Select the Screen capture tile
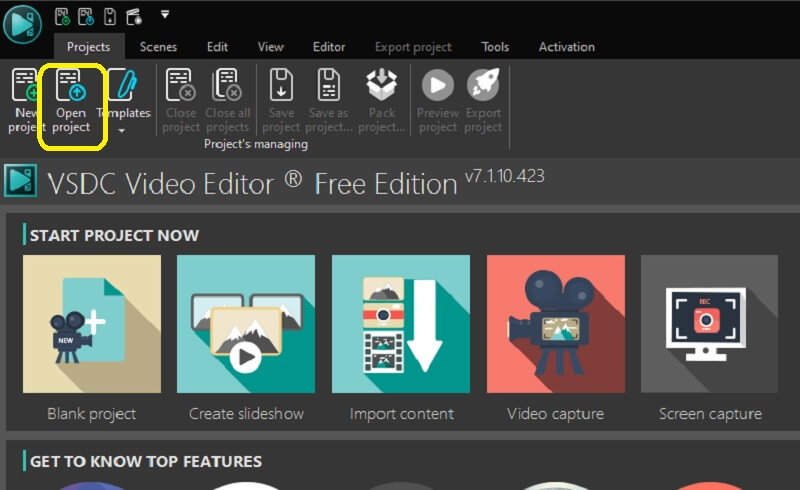 click(x=709, y=324)
